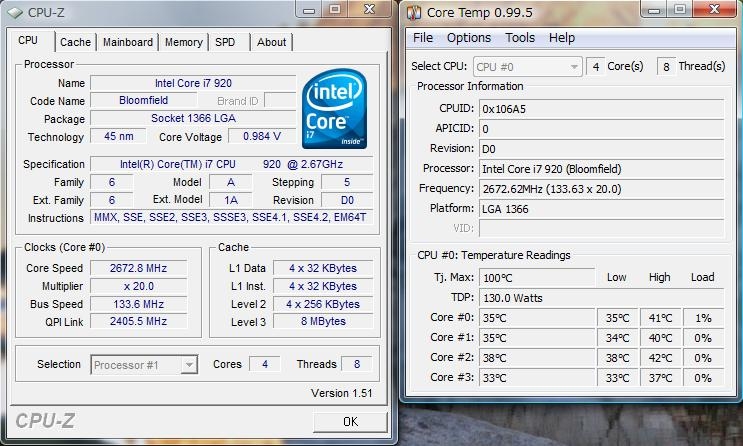Minimize the CPU-Z window
The image size is (743, 446).
[x=309, y=9]
